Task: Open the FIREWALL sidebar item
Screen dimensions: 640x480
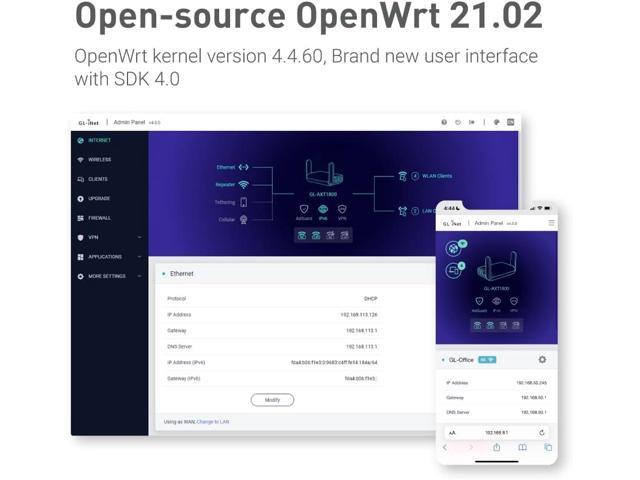Action: (x=99, y=218)
